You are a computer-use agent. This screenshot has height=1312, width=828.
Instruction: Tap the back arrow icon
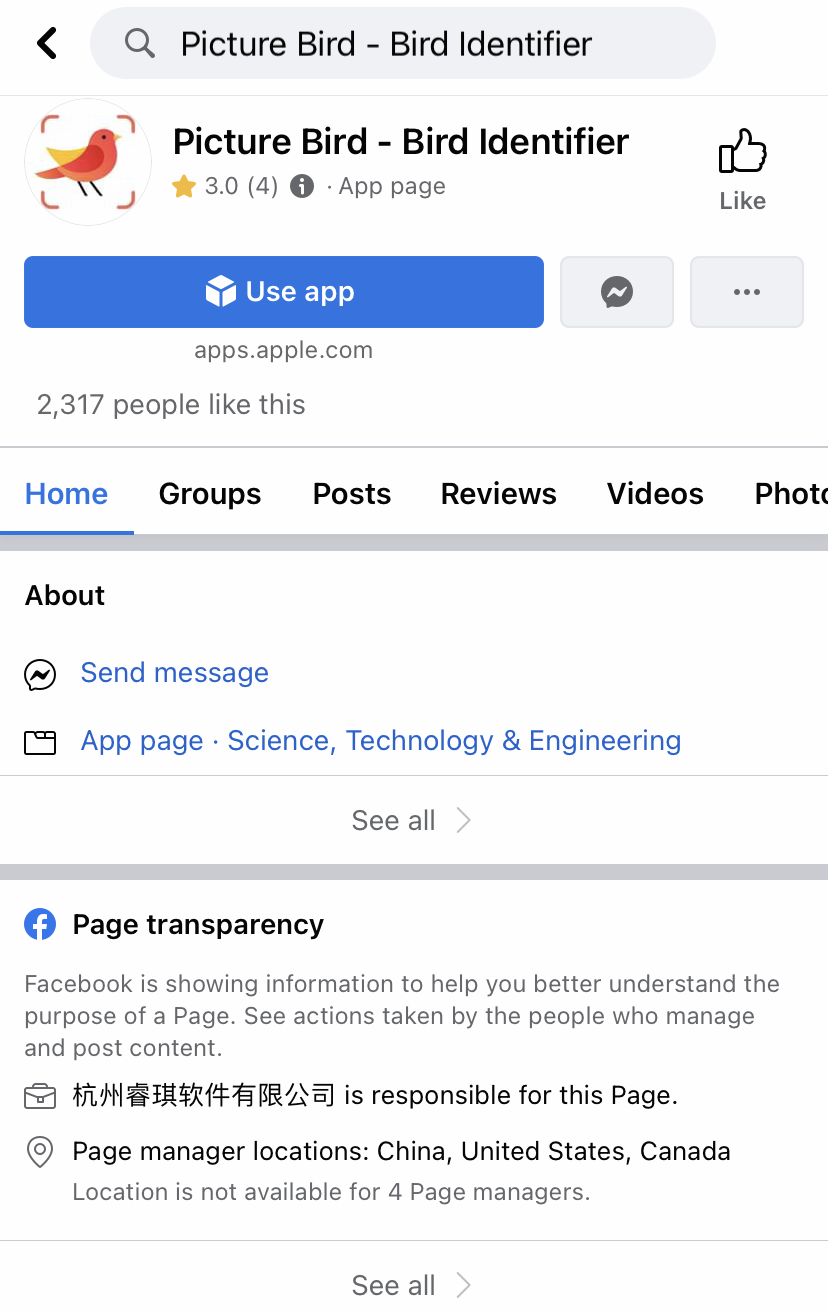click(x=47, y=43)
